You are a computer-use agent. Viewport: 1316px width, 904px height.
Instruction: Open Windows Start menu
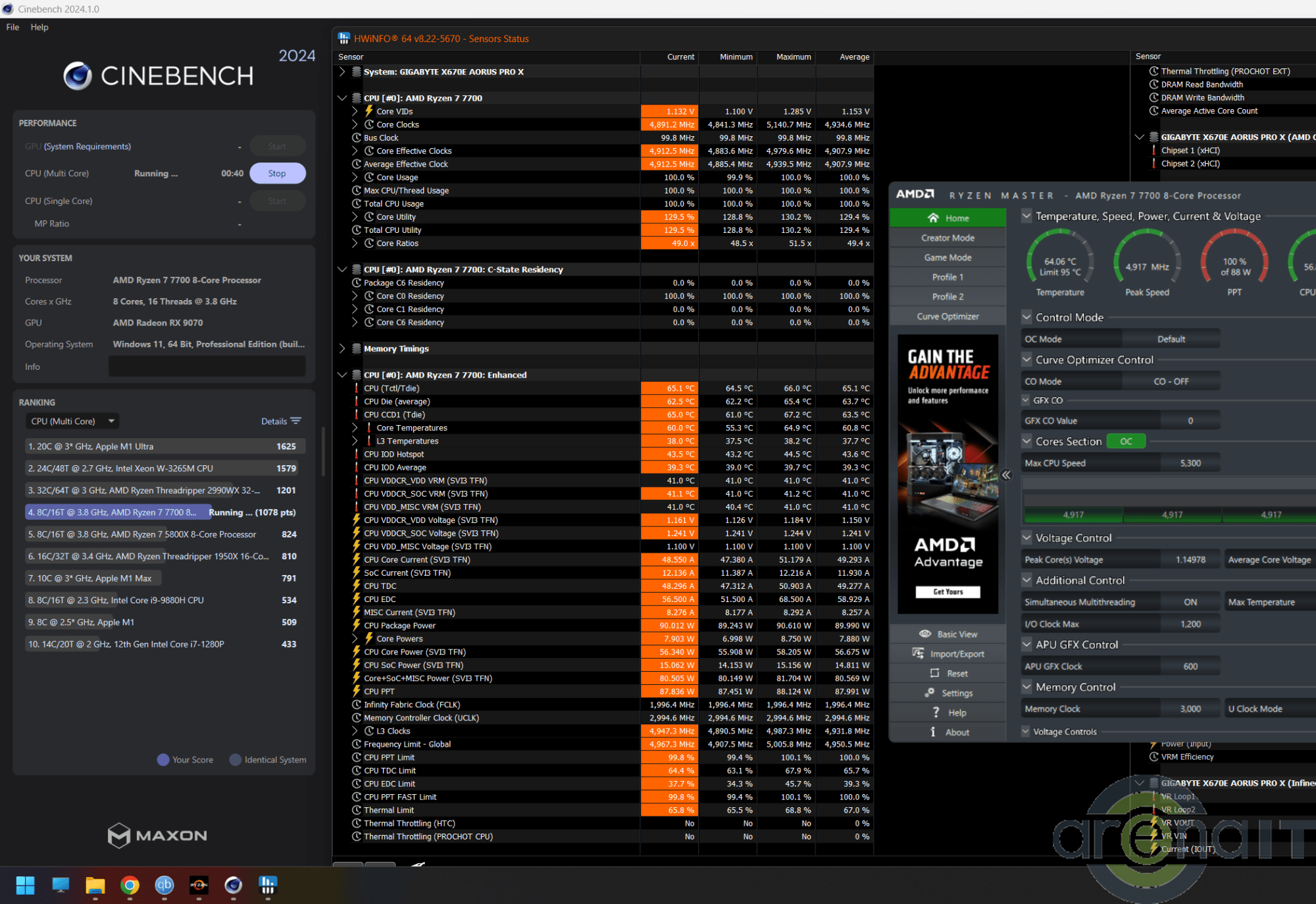point(25,886)
